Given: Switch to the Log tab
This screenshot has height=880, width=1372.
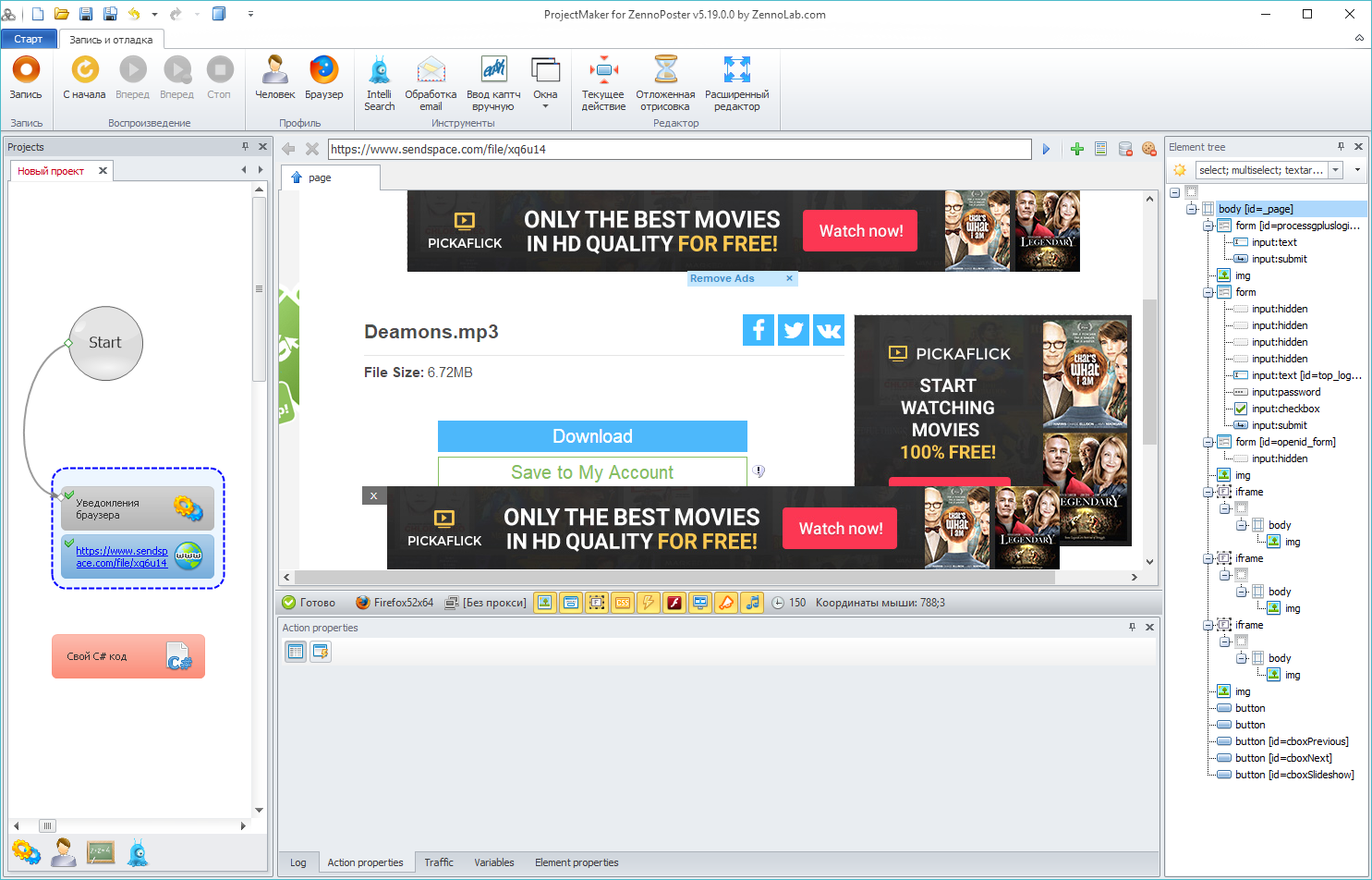Looking at the screenshot, I should (297, 862).
